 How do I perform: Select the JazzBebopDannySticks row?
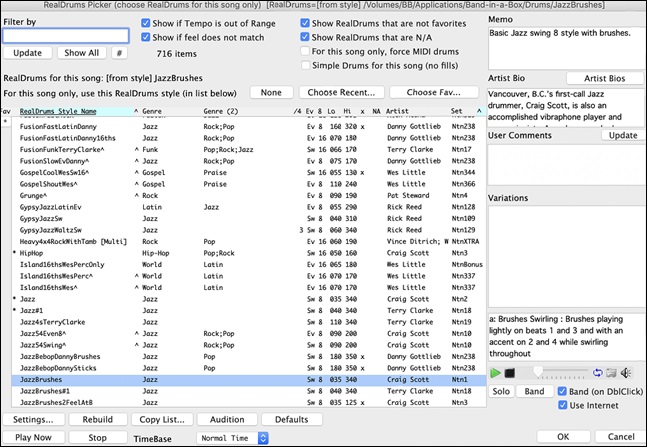[249, 368]
